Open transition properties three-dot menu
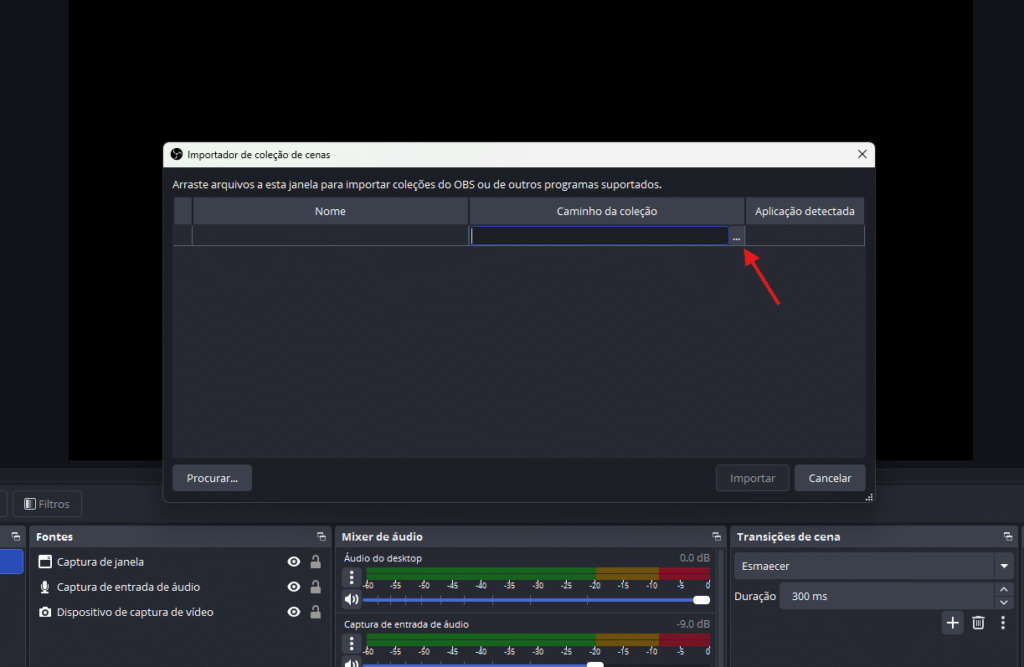Image resolution: width=1024 pixels, height=667 pixels. [x=1003, y=623]
